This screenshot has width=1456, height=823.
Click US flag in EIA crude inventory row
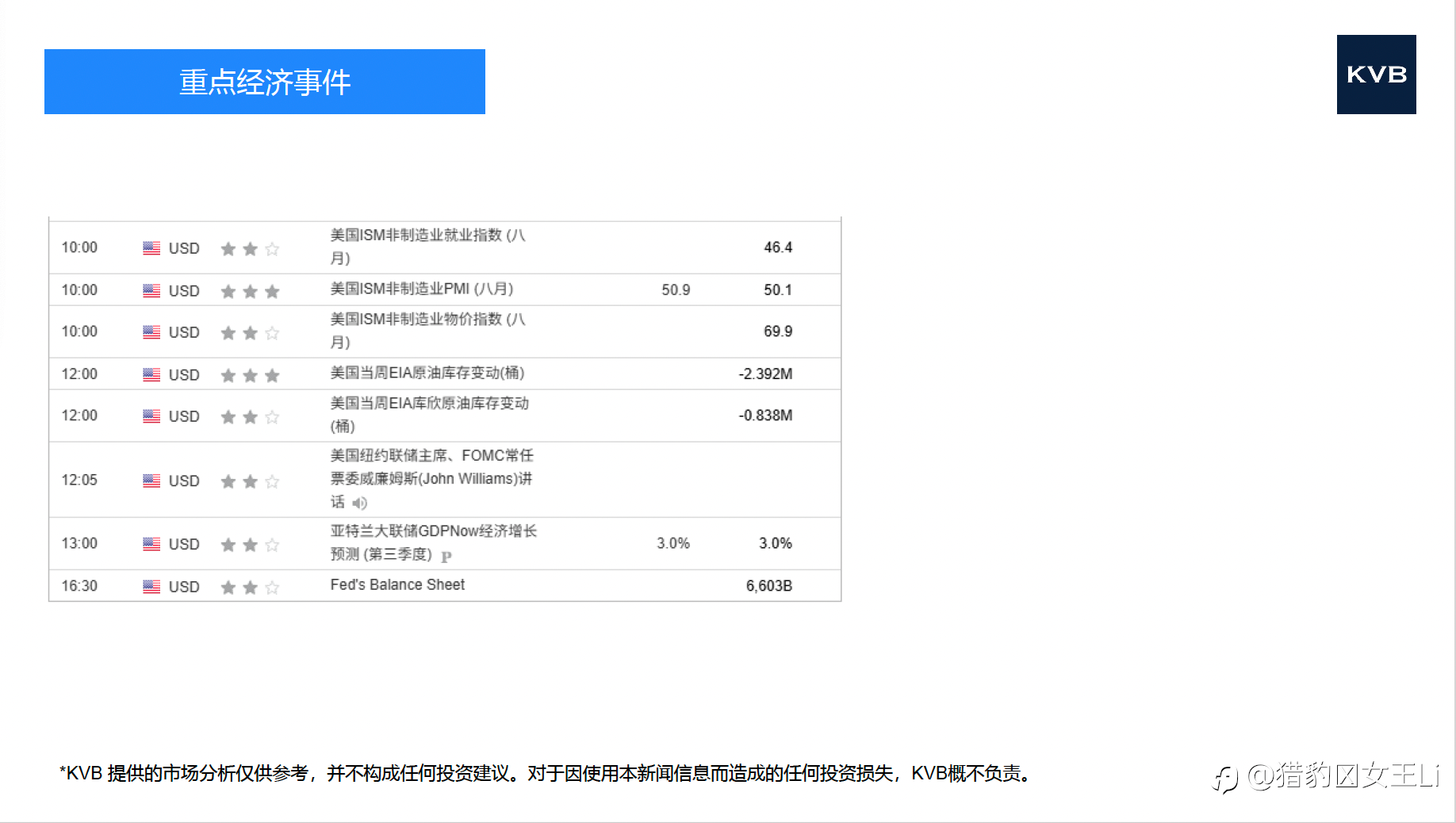tap(151, 375)
